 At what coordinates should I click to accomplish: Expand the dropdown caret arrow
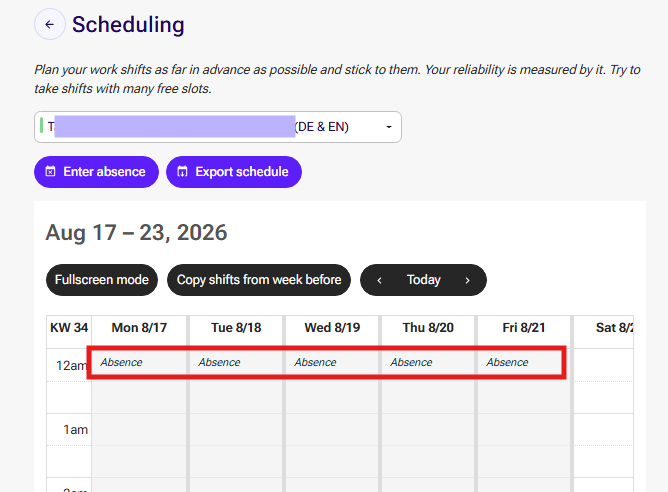(389, 127)
